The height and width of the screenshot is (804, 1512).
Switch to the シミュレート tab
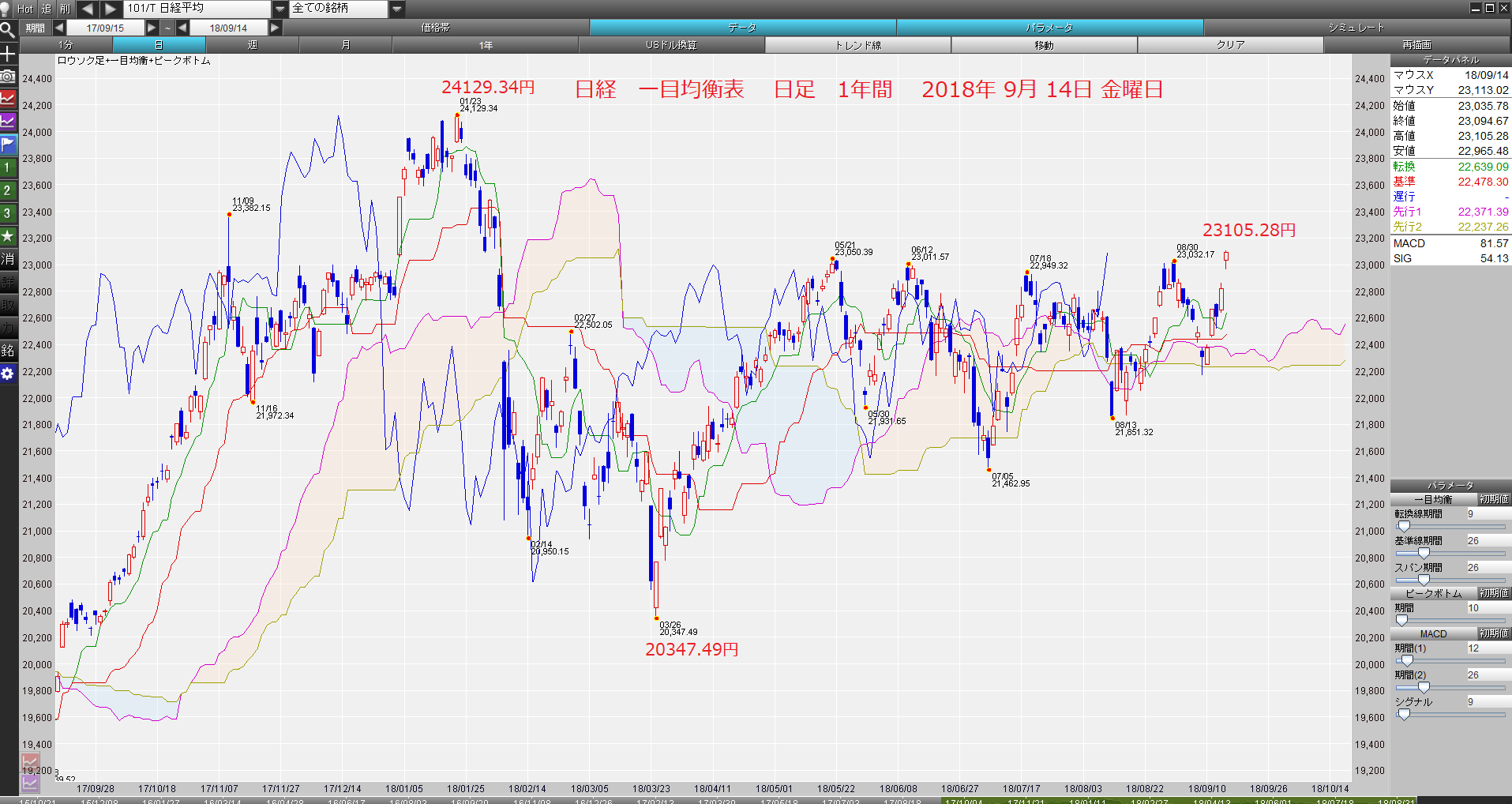click(1357, 28)
